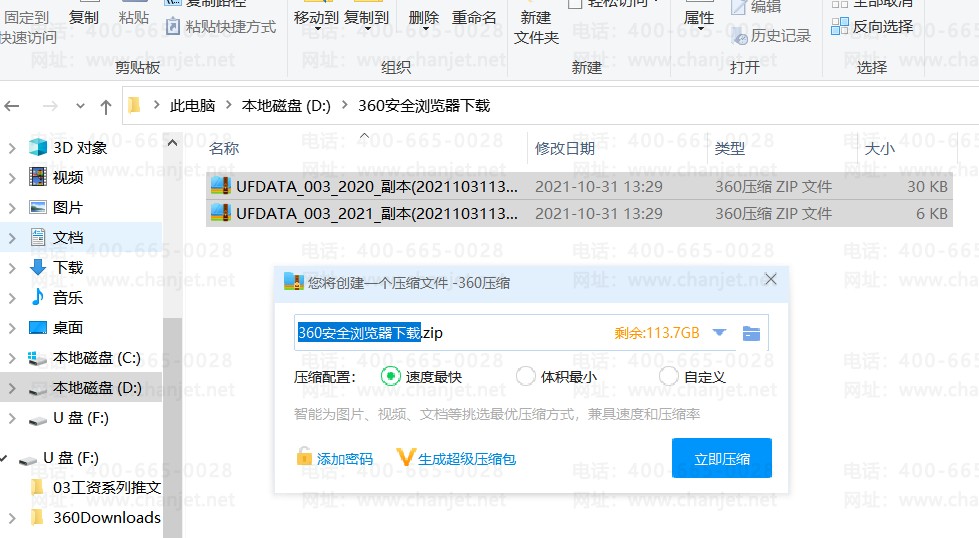
Task: Expand the 3D 对象 tree node
Action: 12,148
